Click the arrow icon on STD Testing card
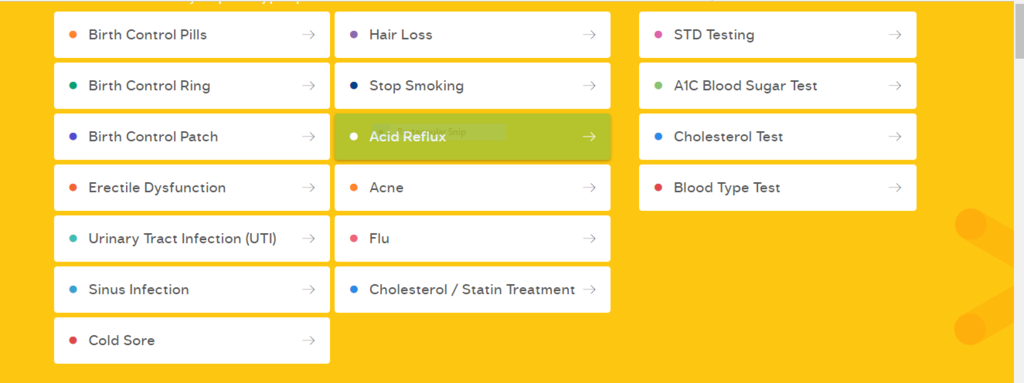Image resolution: width=1024 pixels, height=383 pixels. 895,35
